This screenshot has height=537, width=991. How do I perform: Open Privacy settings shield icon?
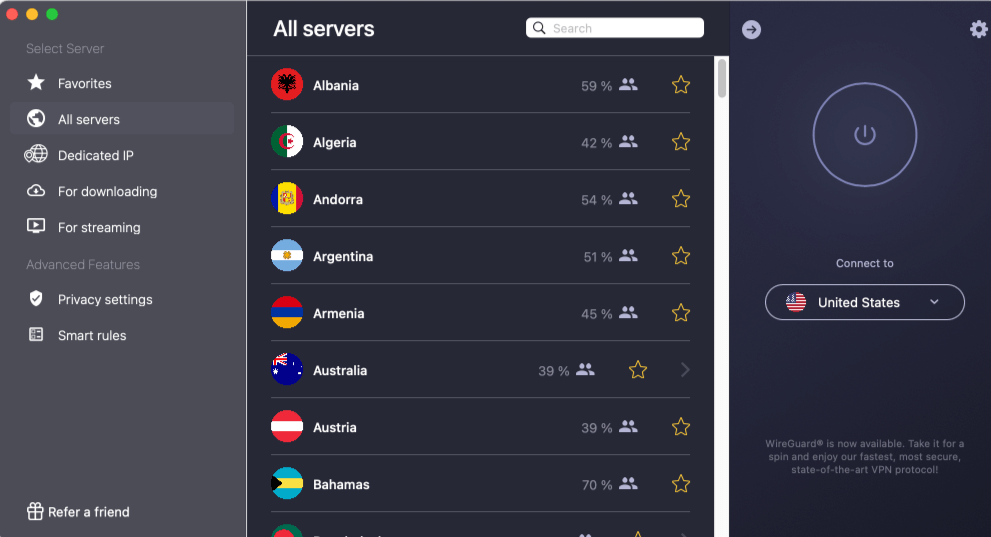[x=36, y=298]
